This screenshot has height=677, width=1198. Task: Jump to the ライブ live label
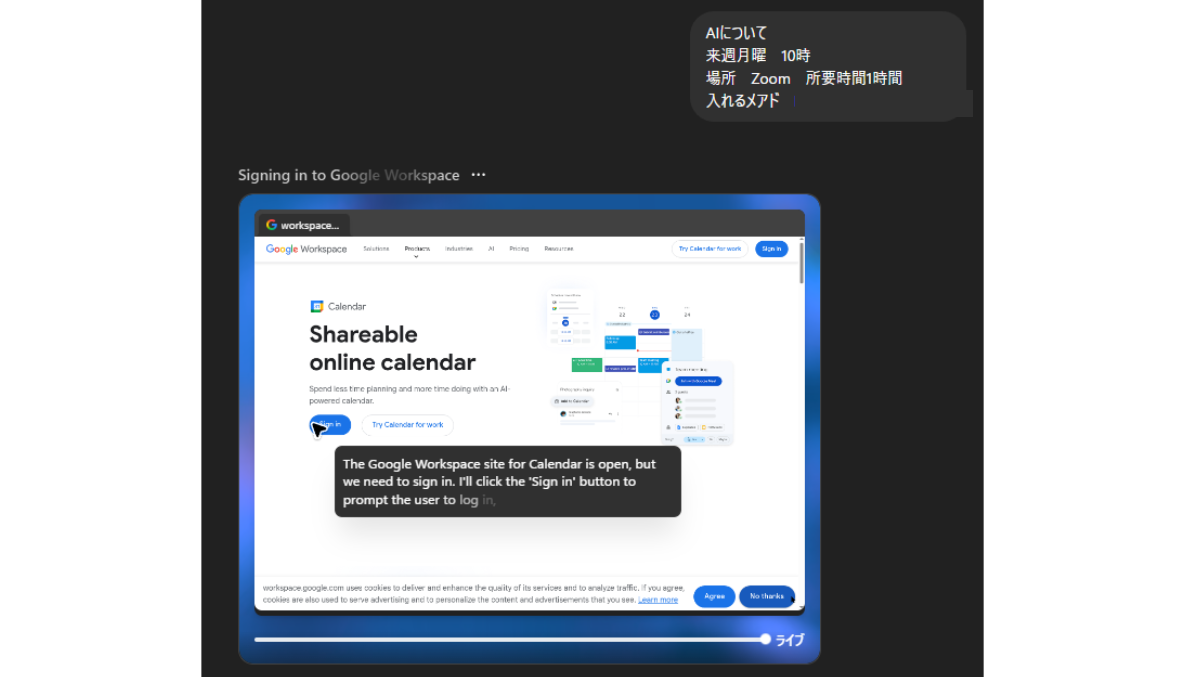click(790, 640)
